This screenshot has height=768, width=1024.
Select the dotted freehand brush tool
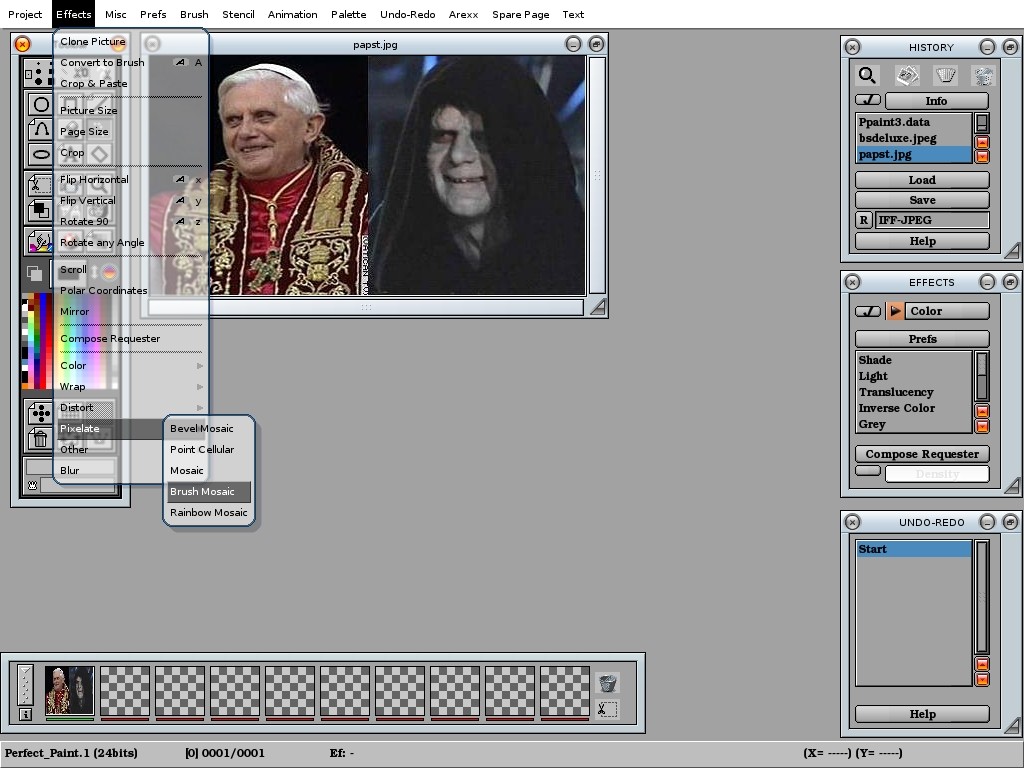coord(38,73)
